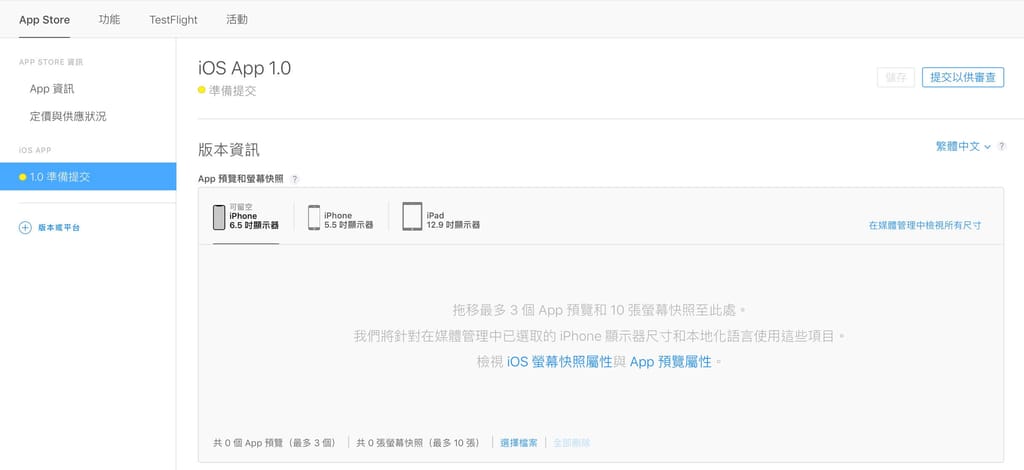
Task: Click the iPhone 5.5 inch device icon
Action: (314, 217)
